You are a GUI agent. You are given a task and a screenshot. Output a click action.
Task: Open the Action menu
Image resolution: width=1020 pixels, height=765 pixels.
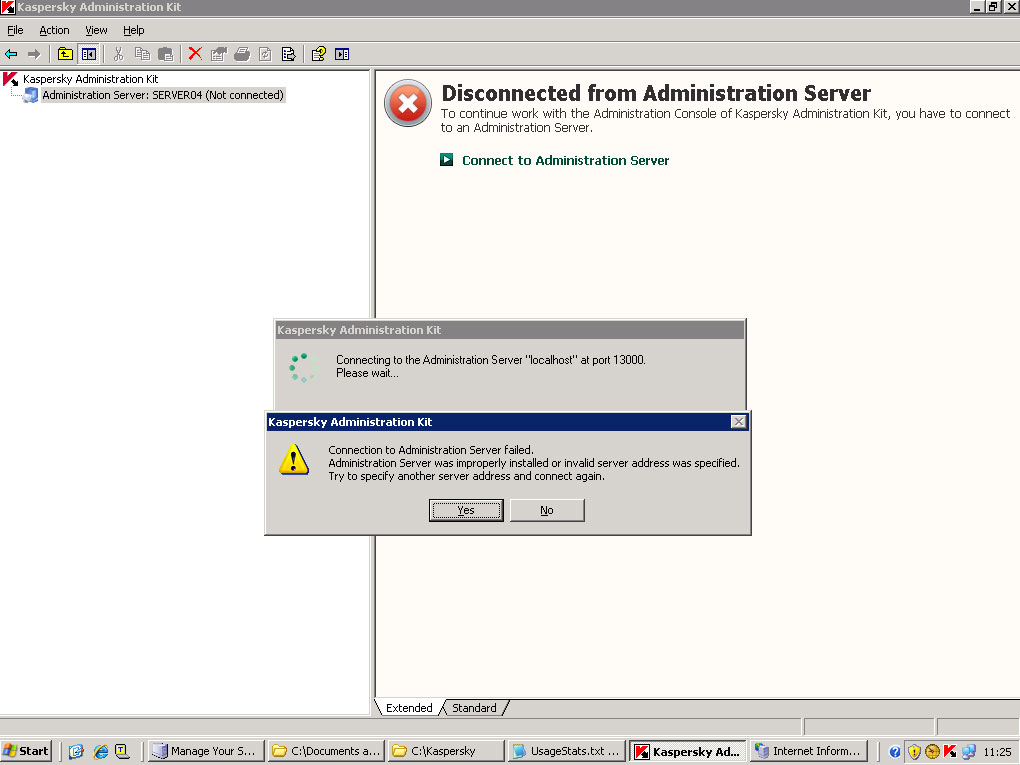[x=54, y=30]
